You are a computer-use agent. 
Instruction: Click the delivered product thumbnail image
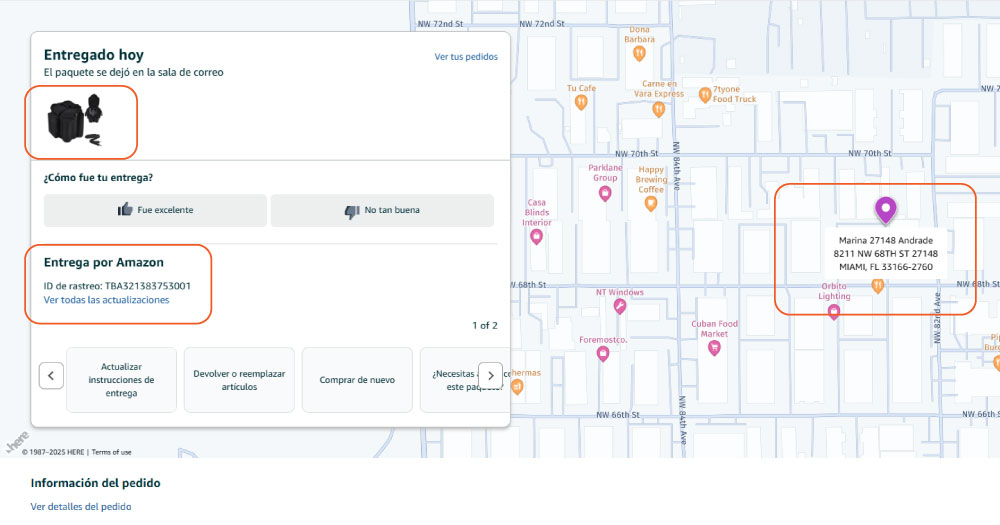click(x=80, y=122)
